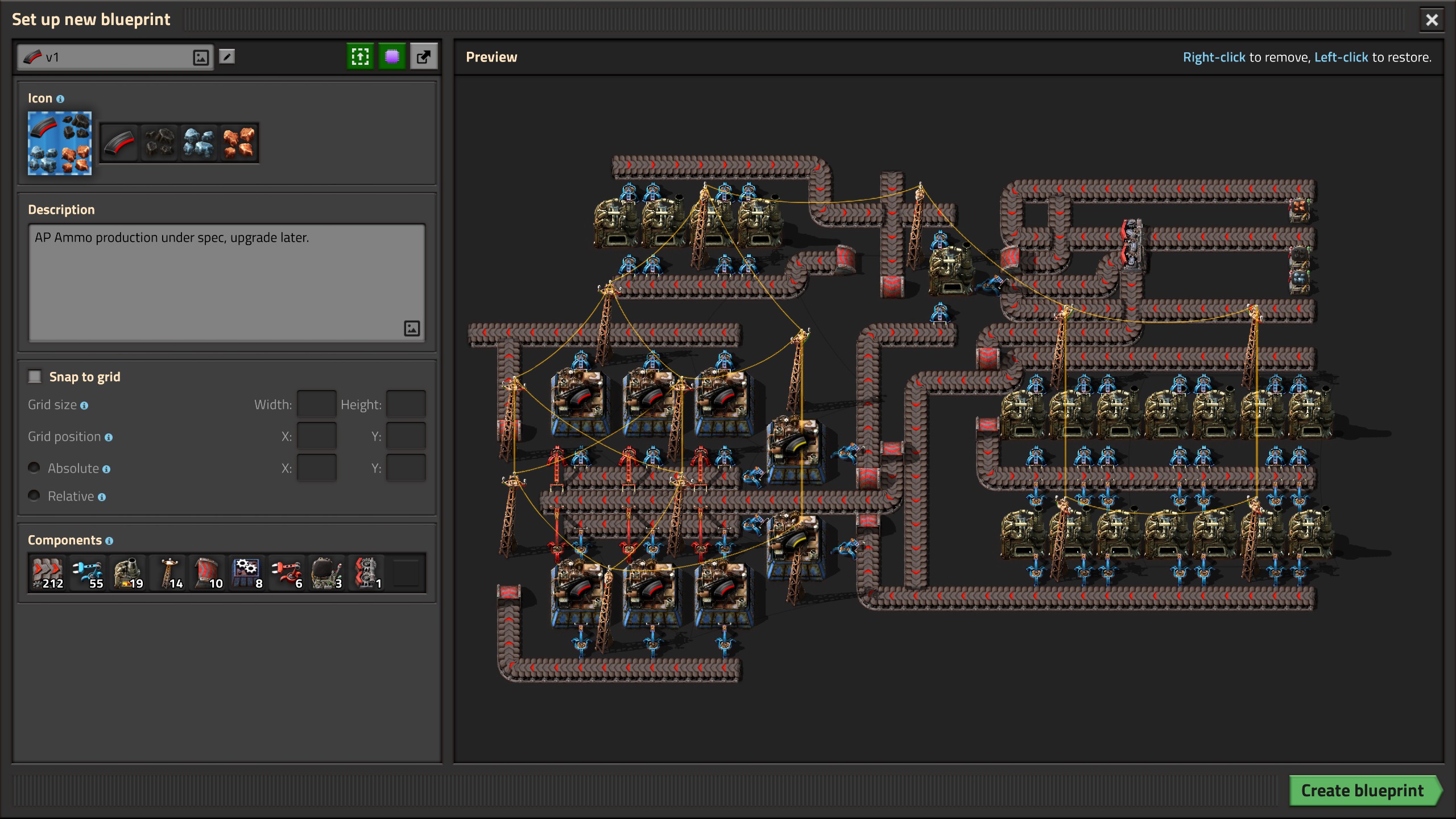Image resolution: width=1456 pixels, height=819 pixels.
Task: Select the coal icon slot
Action: [159, 143]
